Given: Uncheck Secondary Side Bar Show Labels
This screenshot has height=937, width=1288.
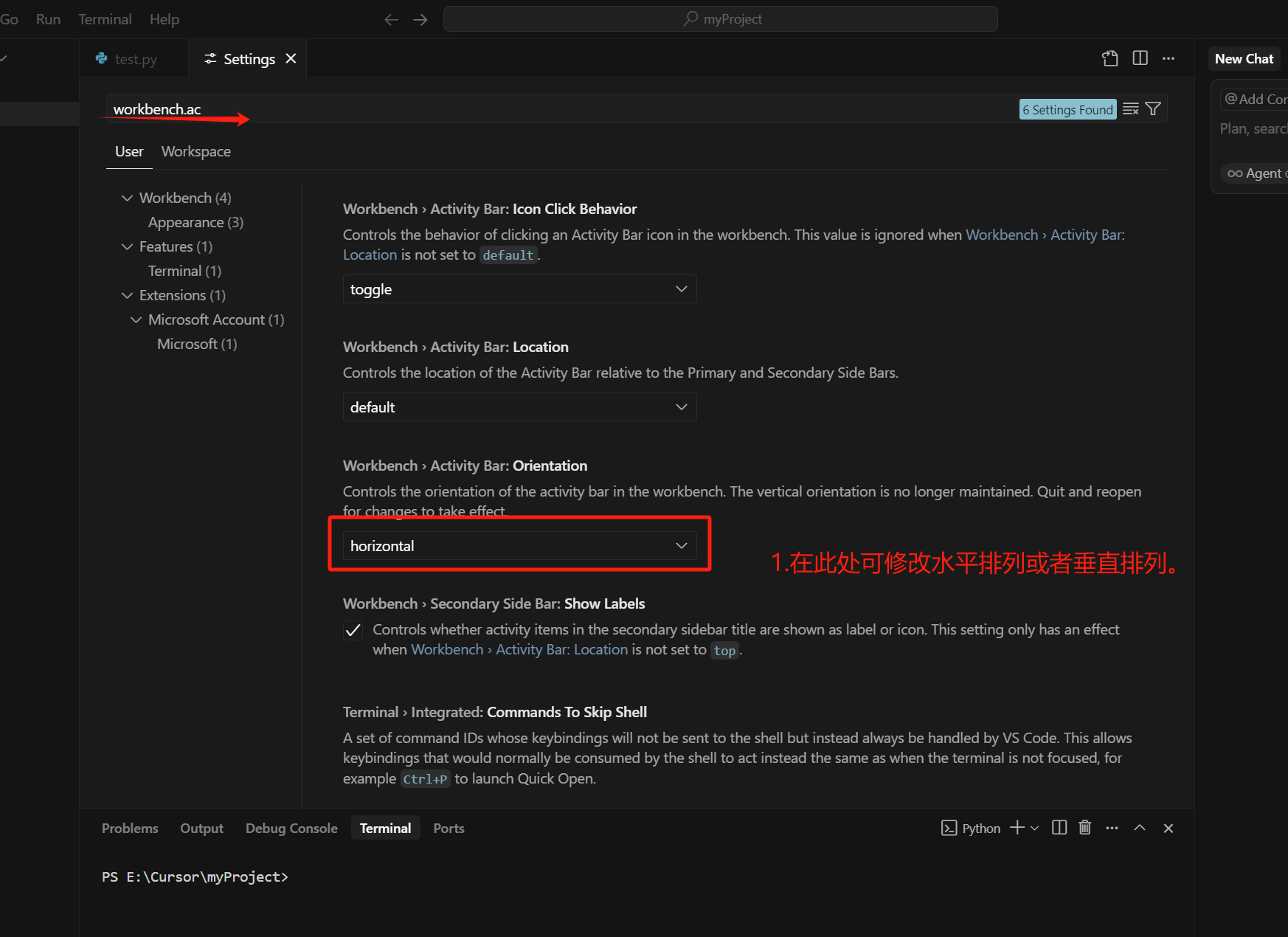Looking at the screenshot, I should pos(353,629).
